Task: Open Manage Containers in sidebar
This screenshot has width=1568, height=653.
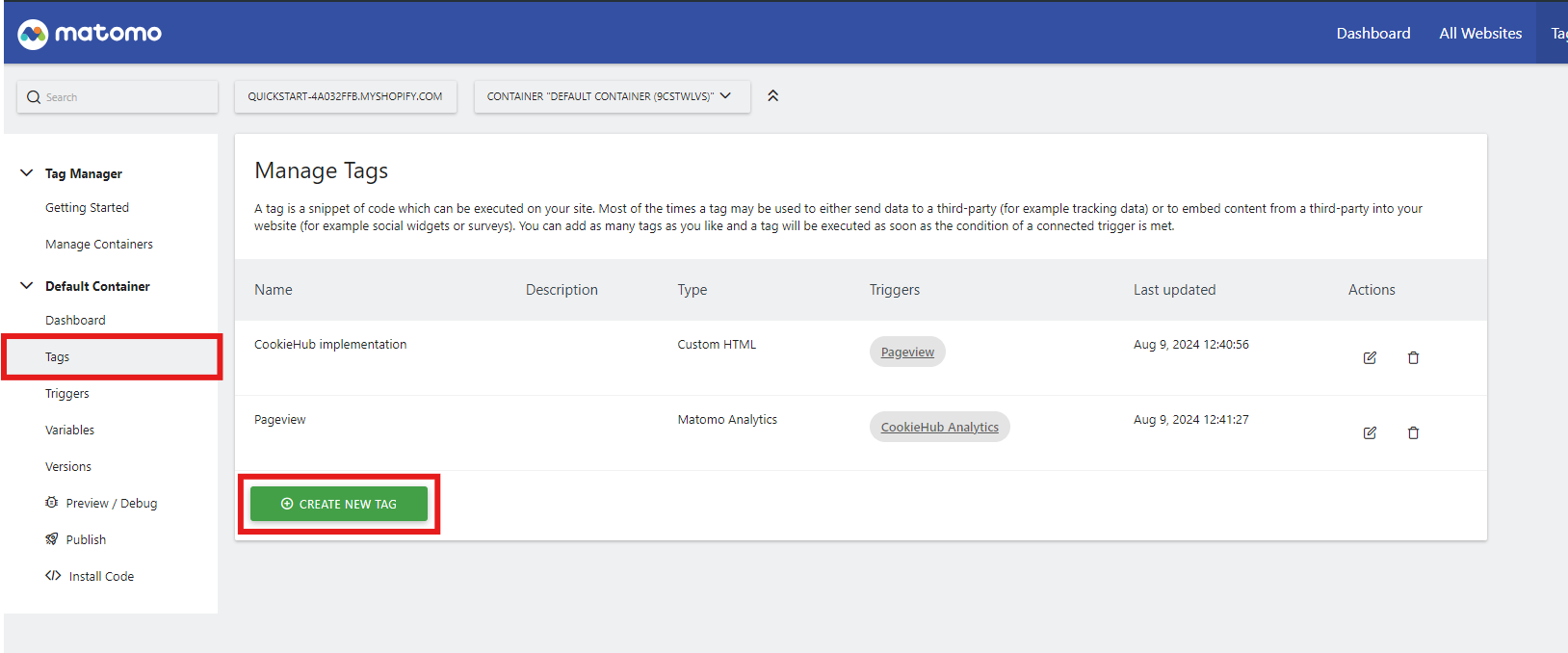Action: pos(99,245)
